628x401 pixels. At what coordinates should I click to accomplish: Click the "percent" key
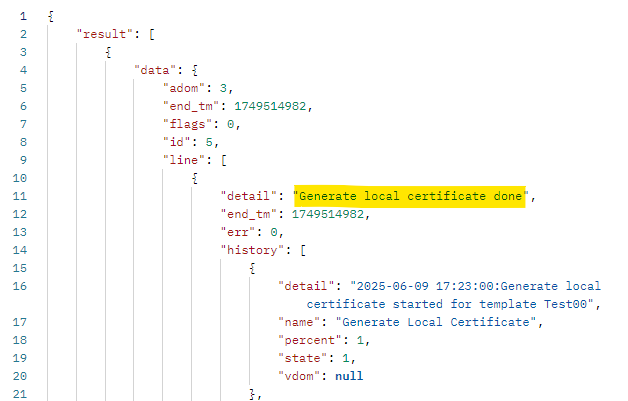pyautogui.click(x=310, y=341)
